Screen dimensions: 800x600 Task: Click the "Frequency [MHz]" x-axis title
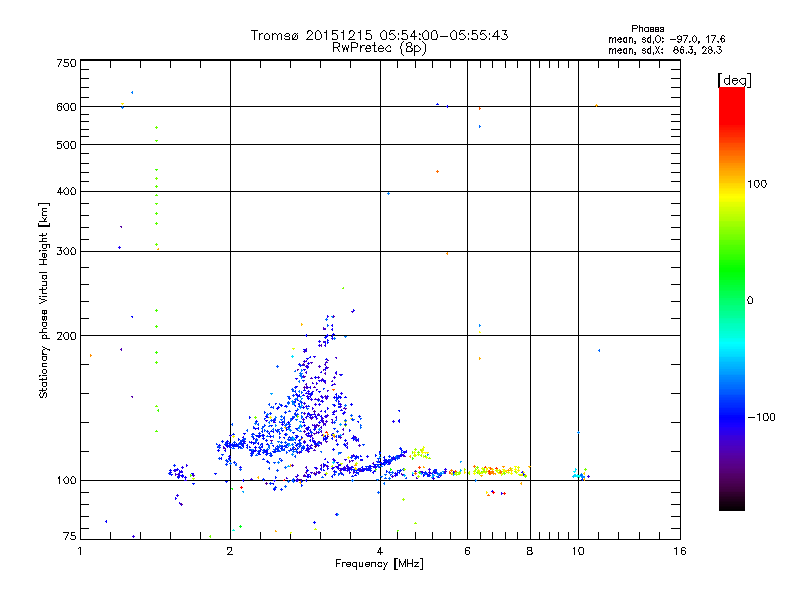pyautogui.click(x=379, y=564)
